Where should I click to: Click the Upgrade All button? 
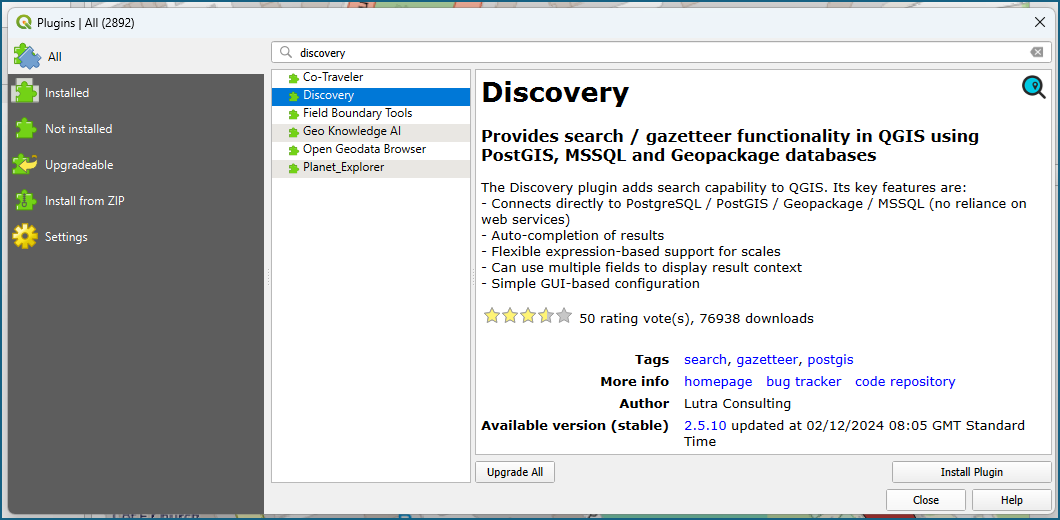click(x=514, y=472)
